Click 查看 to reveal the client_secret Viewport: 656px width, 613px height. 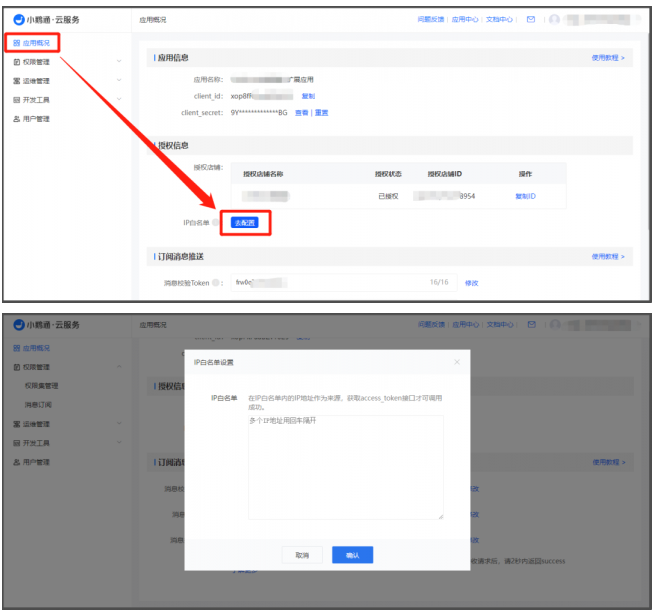[x=301, y=113]
